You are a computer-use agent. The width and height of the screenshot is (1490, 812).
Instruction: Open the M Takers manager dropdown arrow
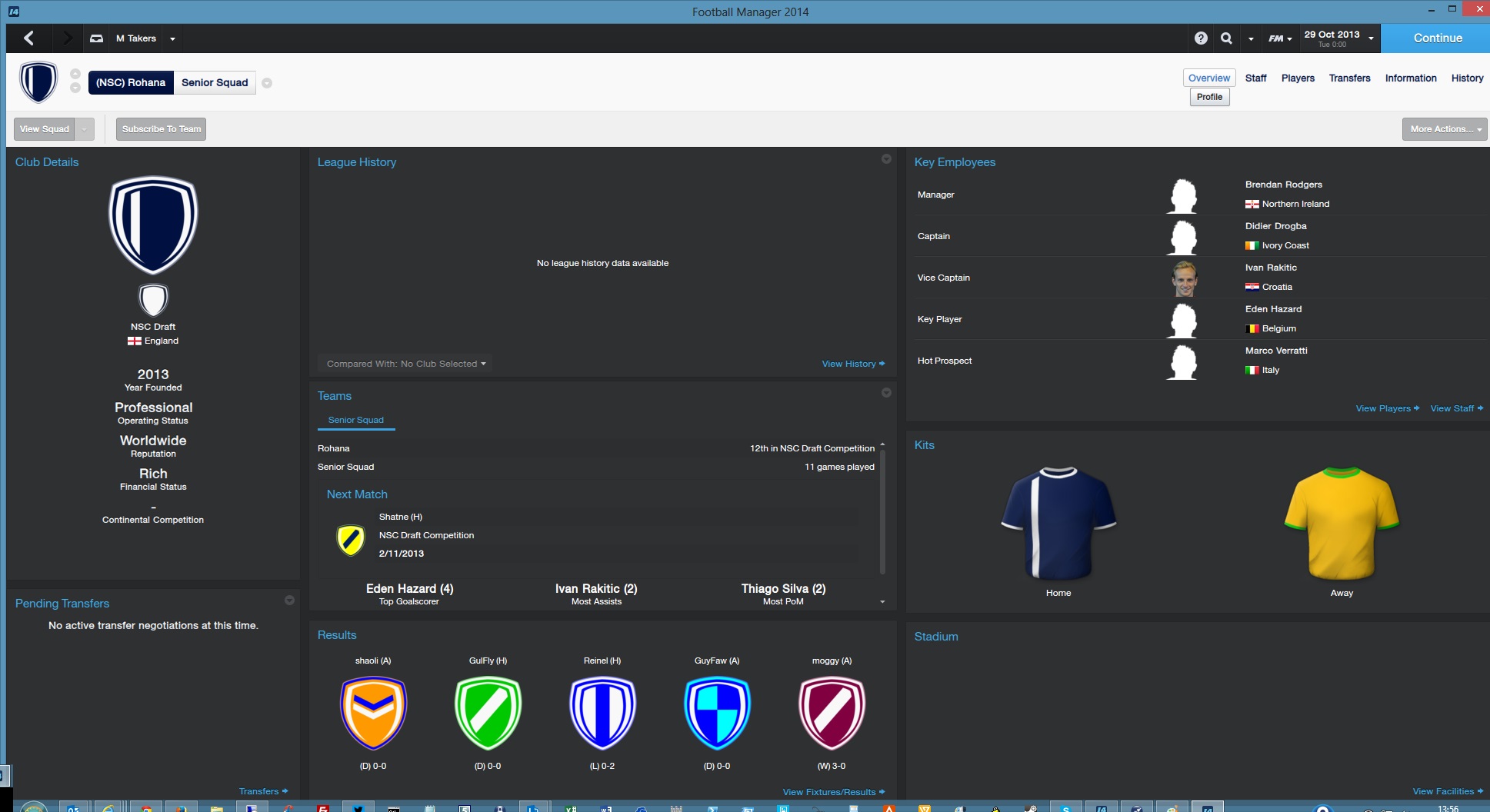[x=172, y=38]
